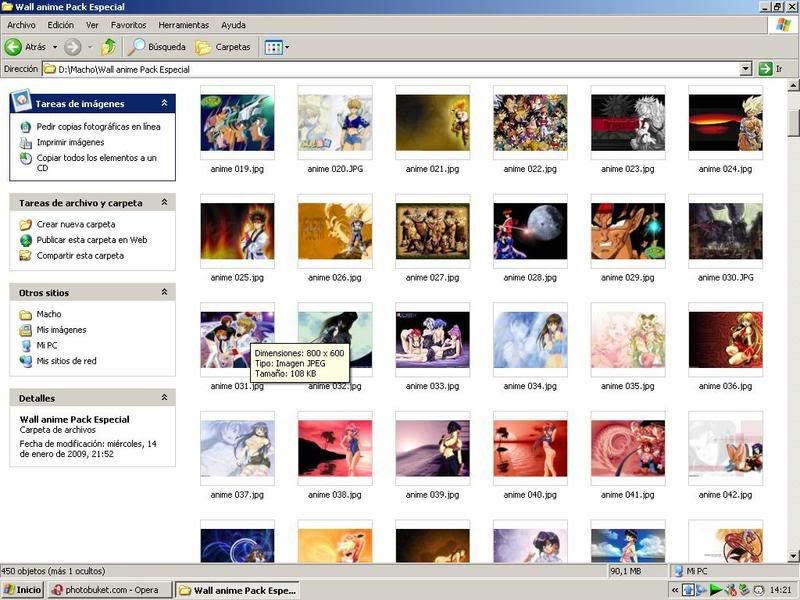800x600 pixels.
Task: Open the Archivo menu
Action: [21, 25]
